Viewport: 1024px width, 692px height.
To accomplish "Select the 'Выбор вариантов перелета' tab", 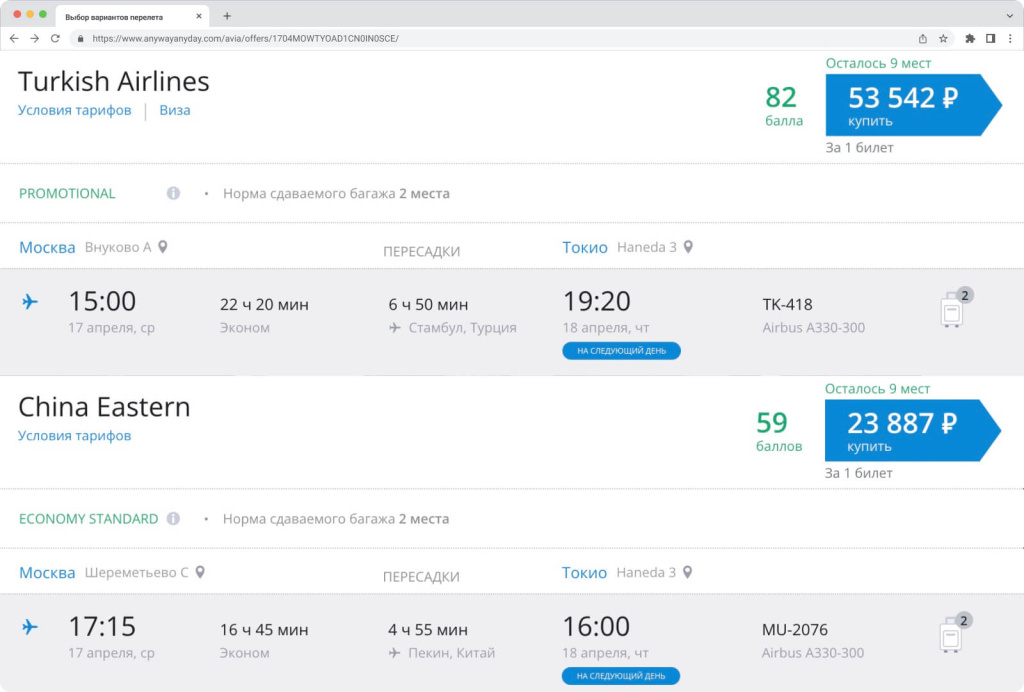I will [133, 16].
